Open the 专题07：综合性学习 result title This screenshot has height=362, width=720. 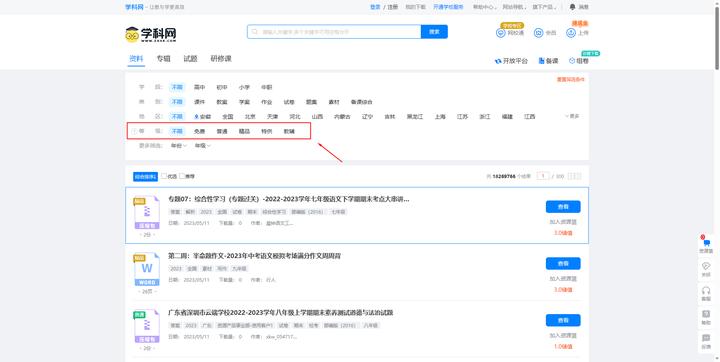click(x=288, y=199)
